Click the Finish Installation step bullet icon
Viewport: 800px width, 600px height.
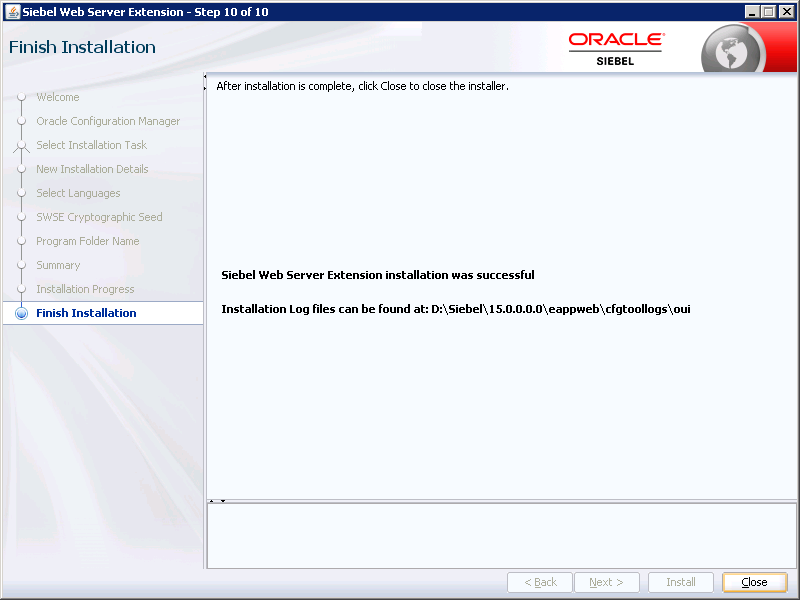pos(21,313)
